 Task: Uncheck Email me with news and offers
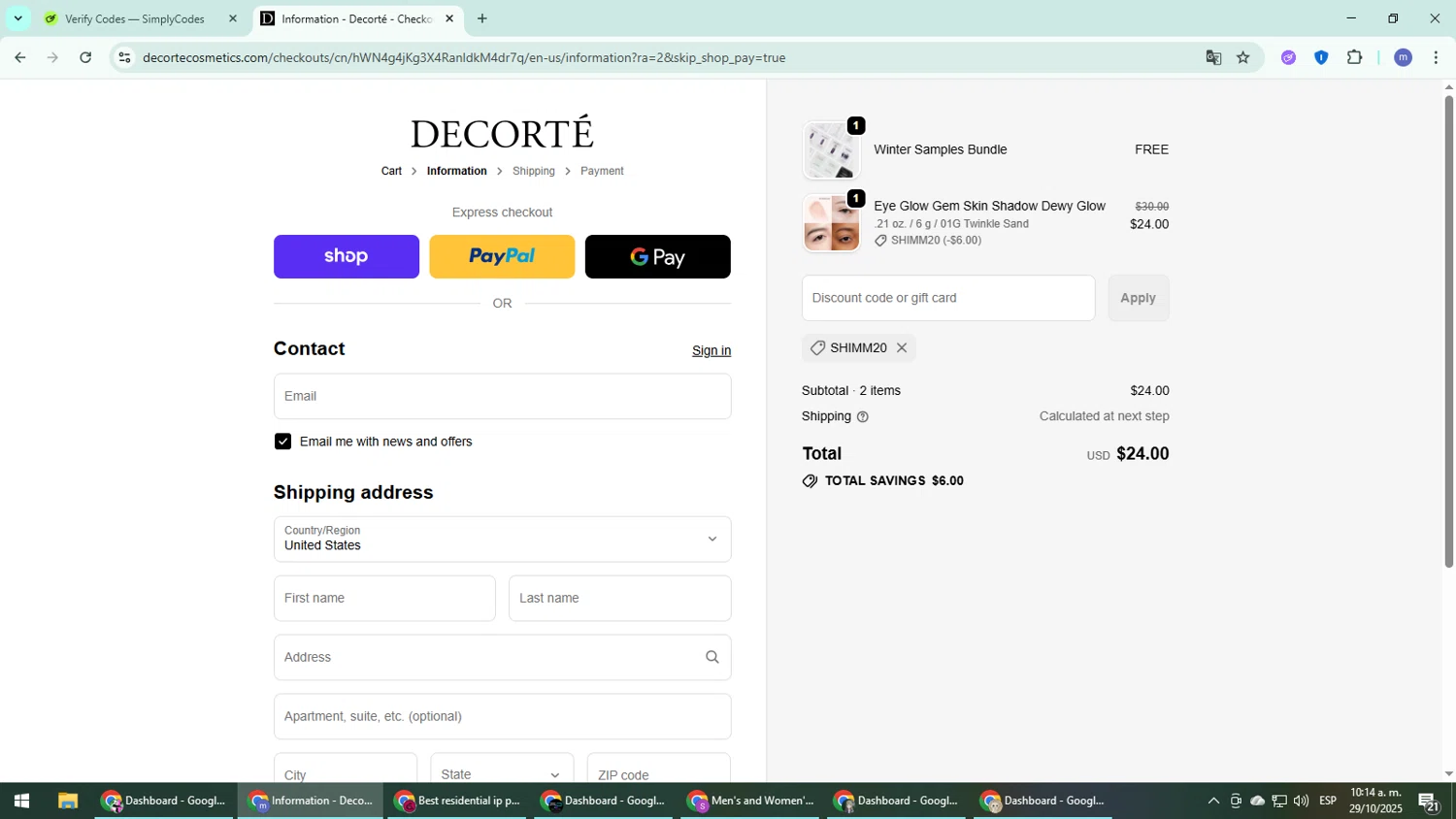282,442
